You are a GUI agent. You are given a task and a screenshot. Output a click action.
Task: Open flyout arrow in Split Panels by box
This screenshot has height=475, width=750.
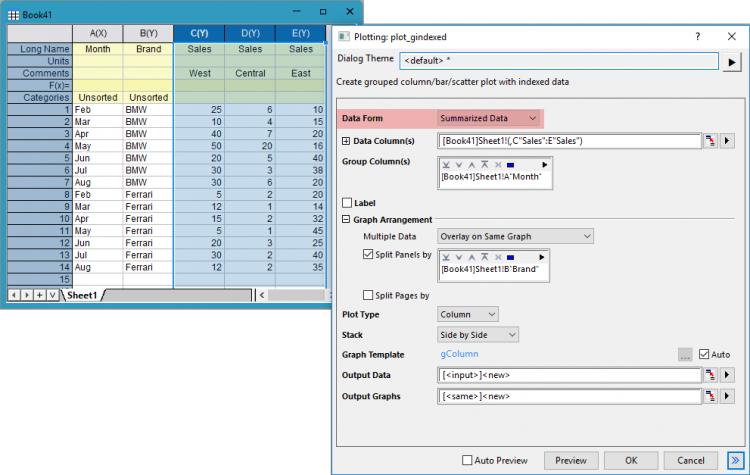(541, 257)
